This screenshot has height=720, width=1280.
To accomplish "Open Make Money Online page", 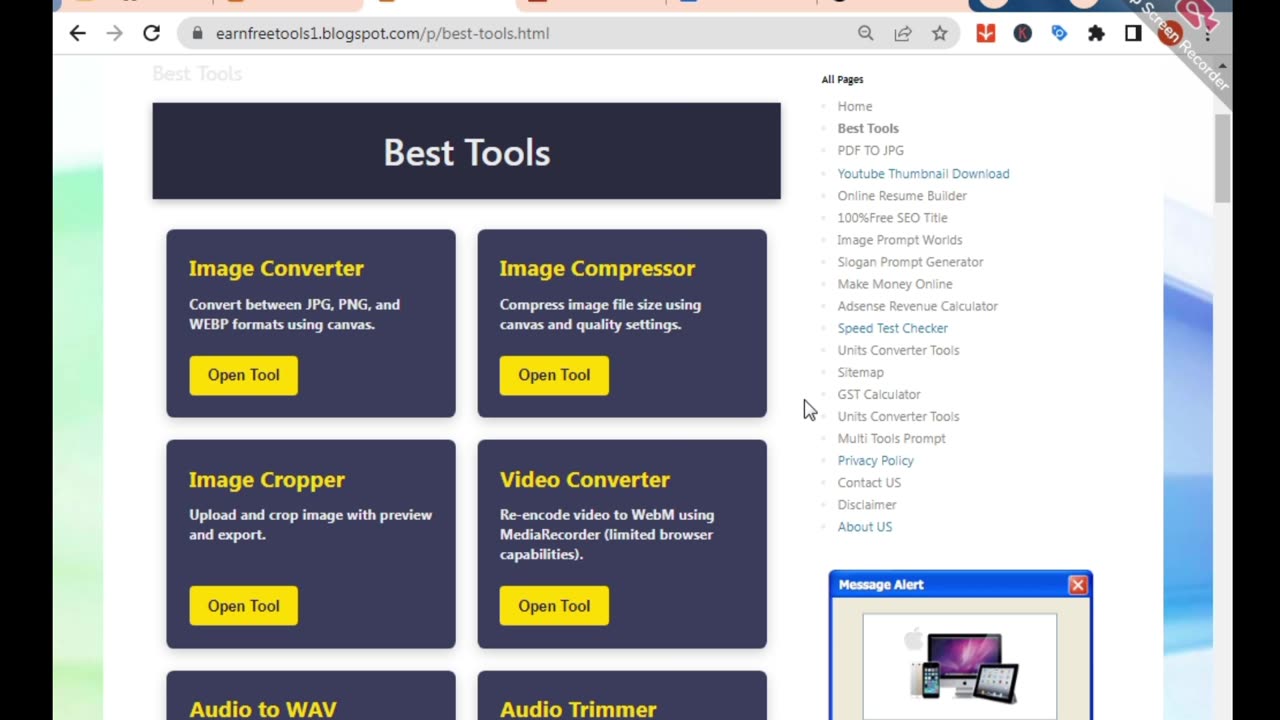I will click(x=895, y=284).
